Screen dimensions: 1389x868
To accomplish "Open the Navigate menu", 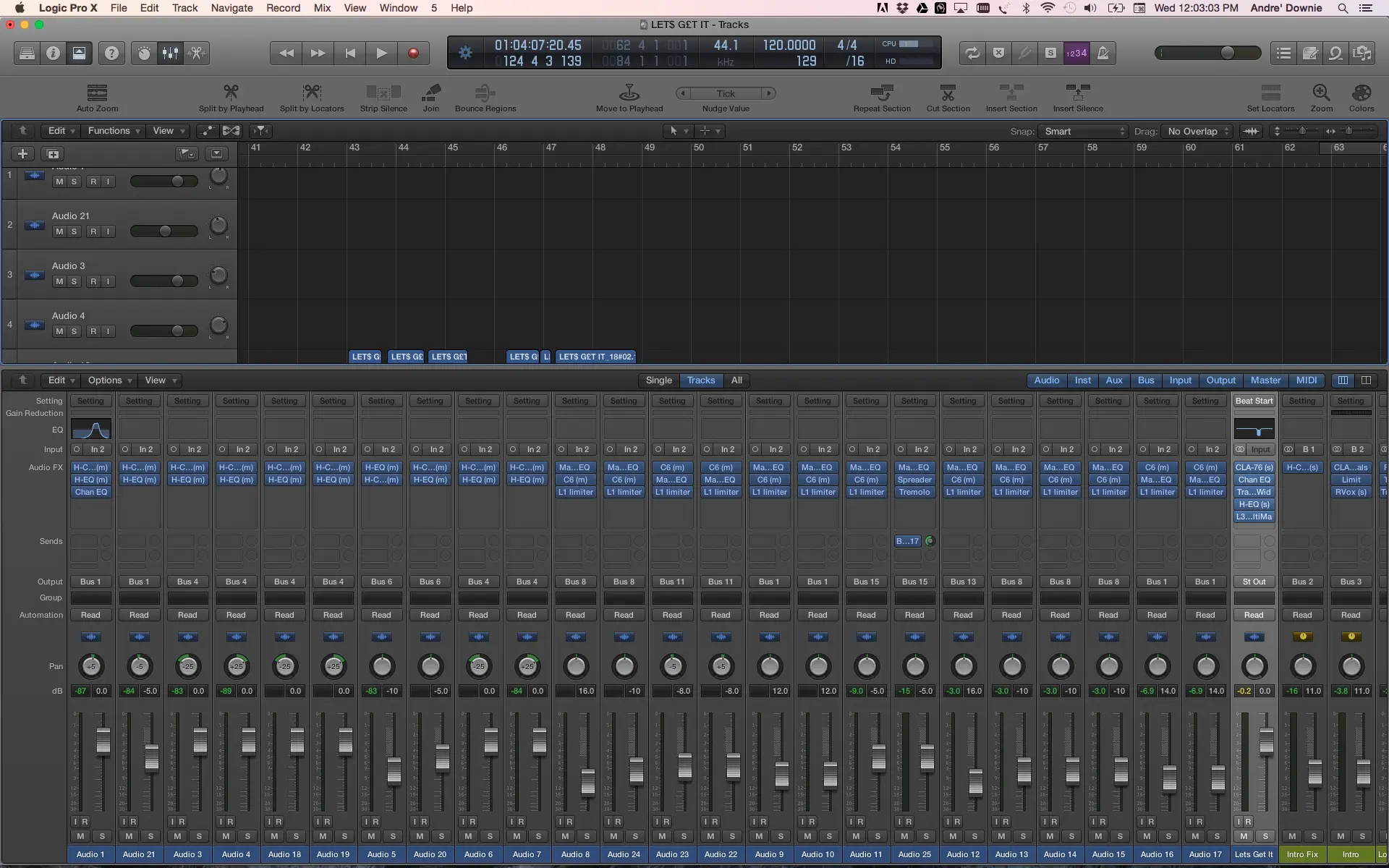I will point(231,8).
